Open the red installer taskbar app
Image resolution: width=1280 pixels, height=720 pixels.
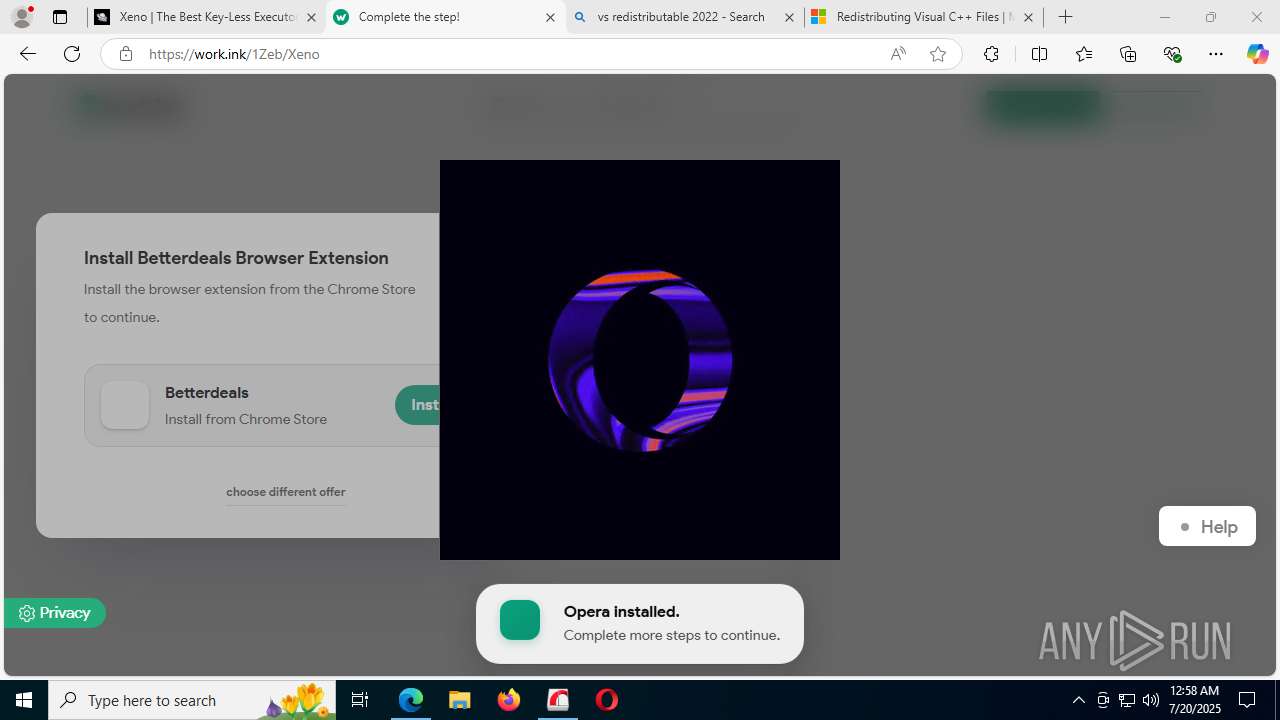coord(558,700)
